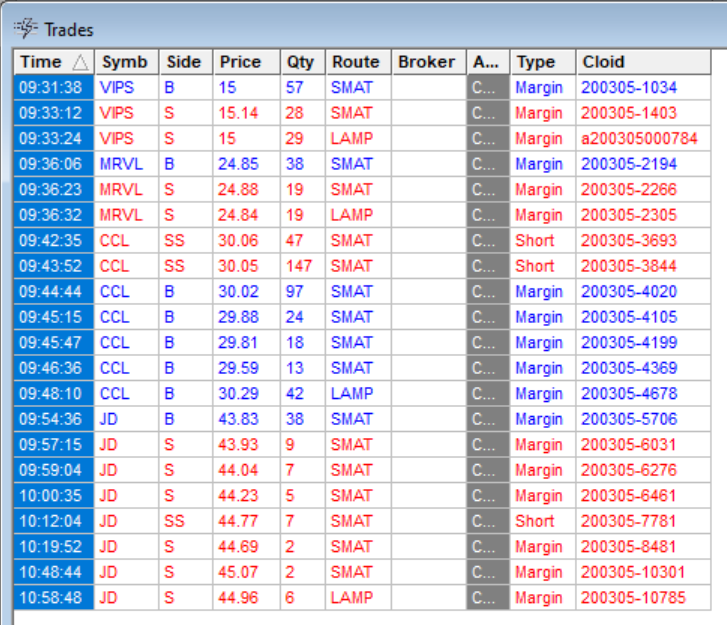Click Cloid cell 200305-7781
The image size is (727, 625).
[628, 521]
